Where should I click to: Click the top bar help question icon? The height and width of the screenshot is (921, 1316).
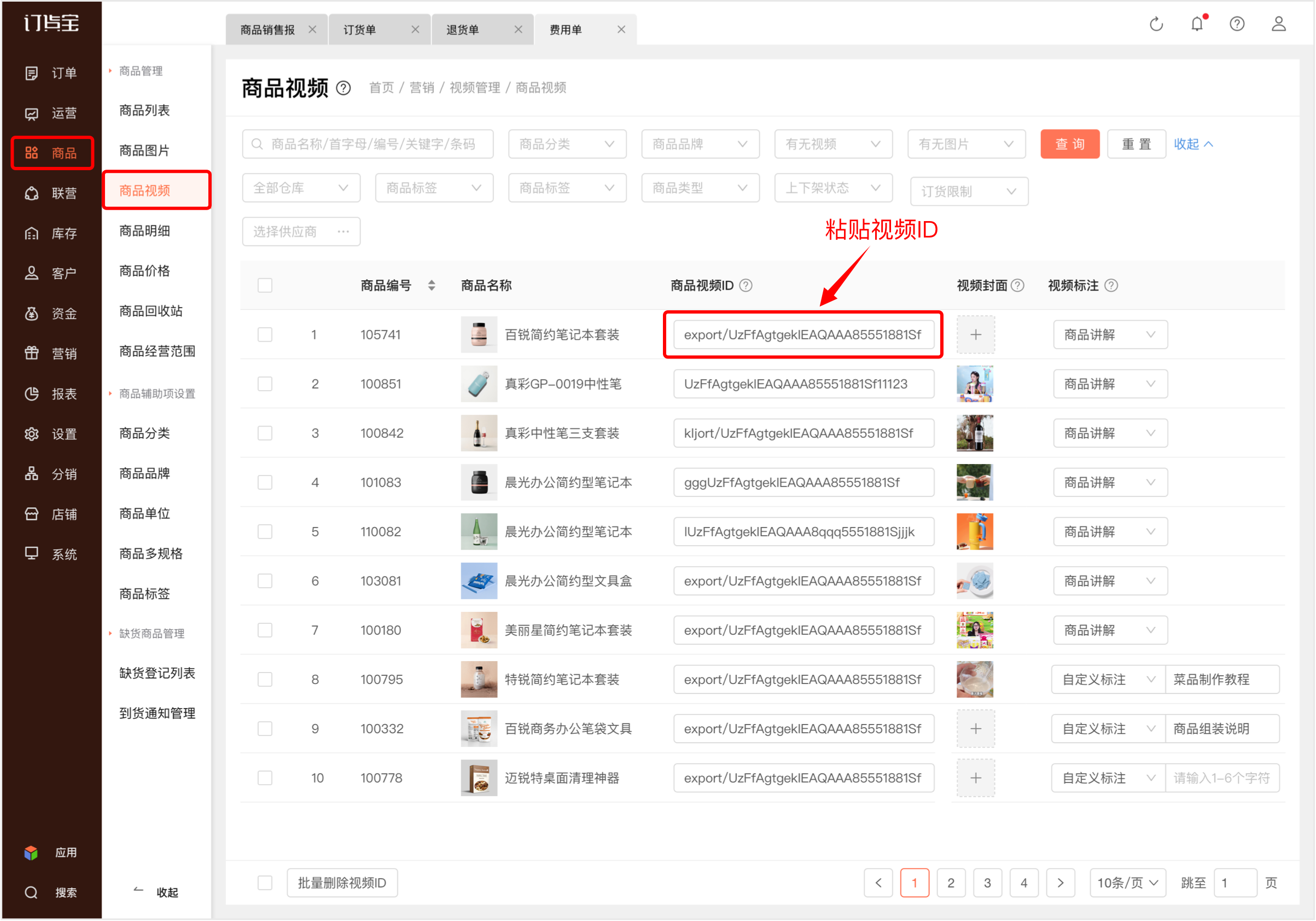(x=1237, y=24)
